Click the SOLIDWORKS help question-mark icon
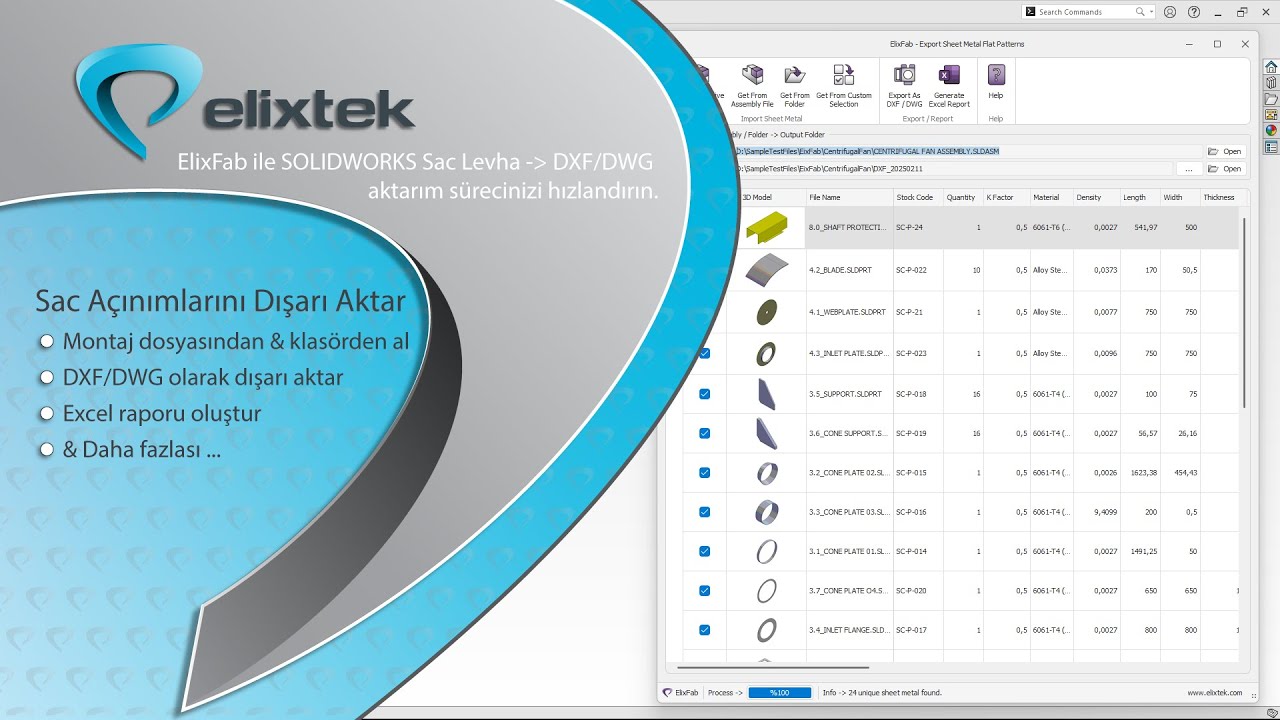The width and height of the screenshot is (1280, 720). (x=1193, y=12)
